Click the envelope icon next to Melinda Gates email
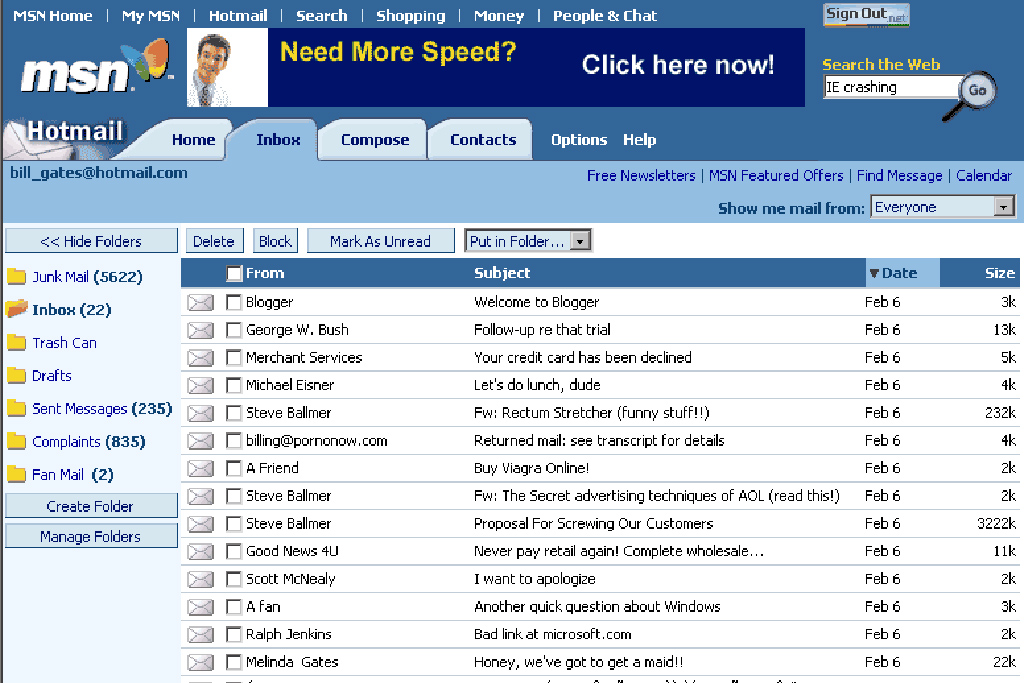This screenshot has height=683, width=1024. click(201, 662)
